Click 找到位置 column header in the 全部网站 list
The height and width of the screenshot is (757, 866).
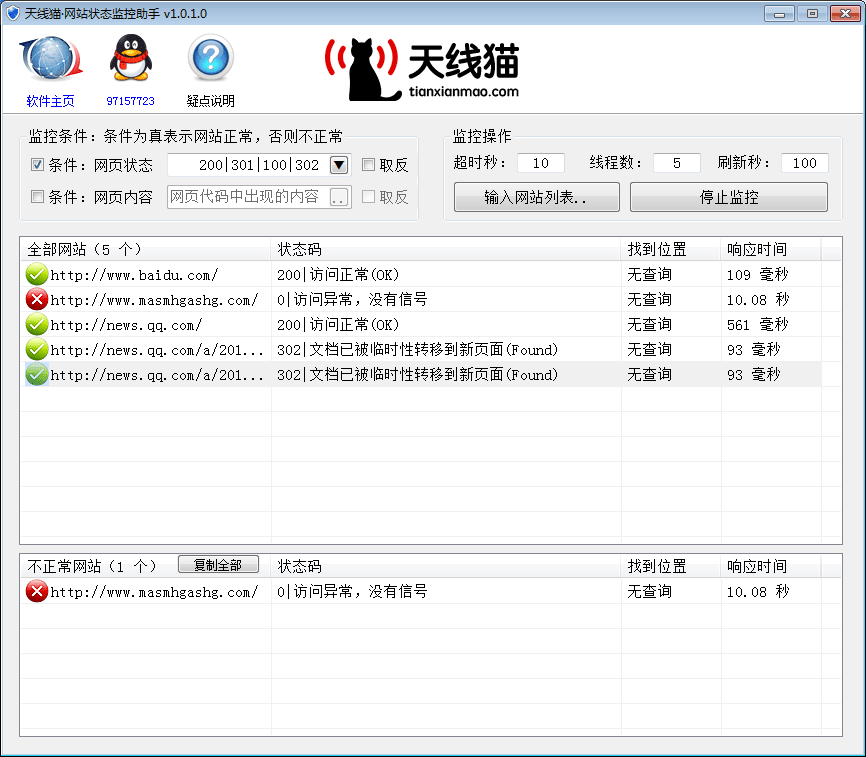[x=671, y=249]
